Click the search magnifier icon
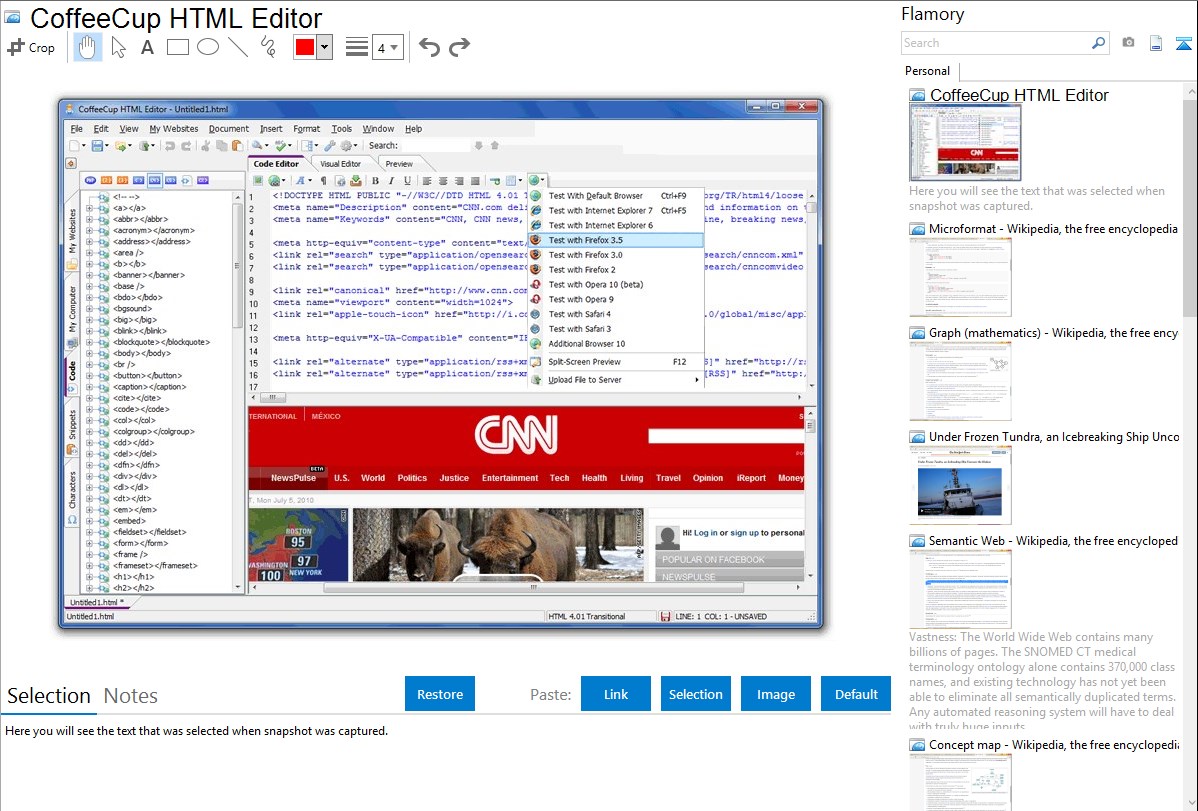 [1098, 43]
